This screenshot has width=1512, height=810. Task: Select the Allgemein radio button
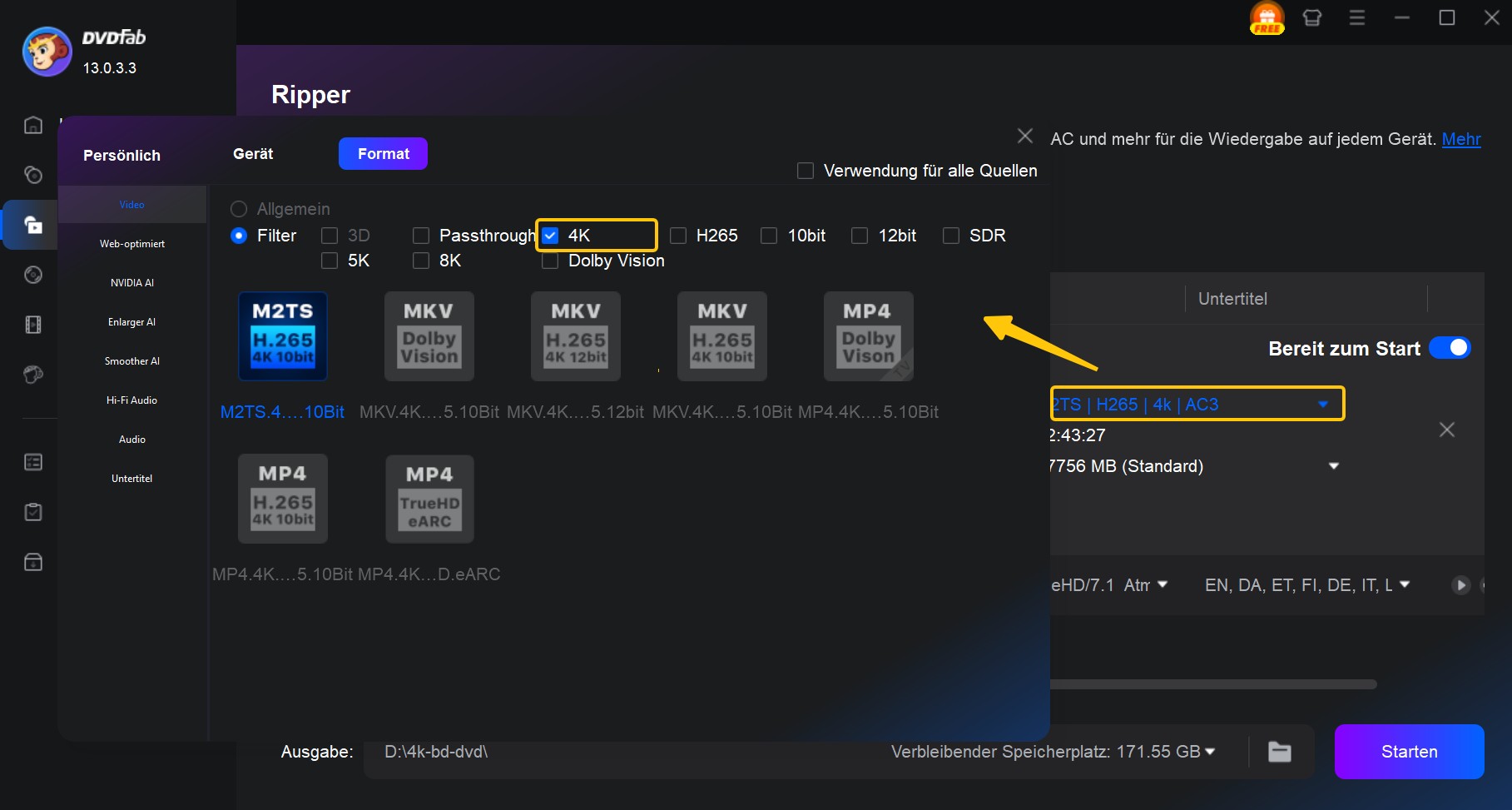[239, 209]
